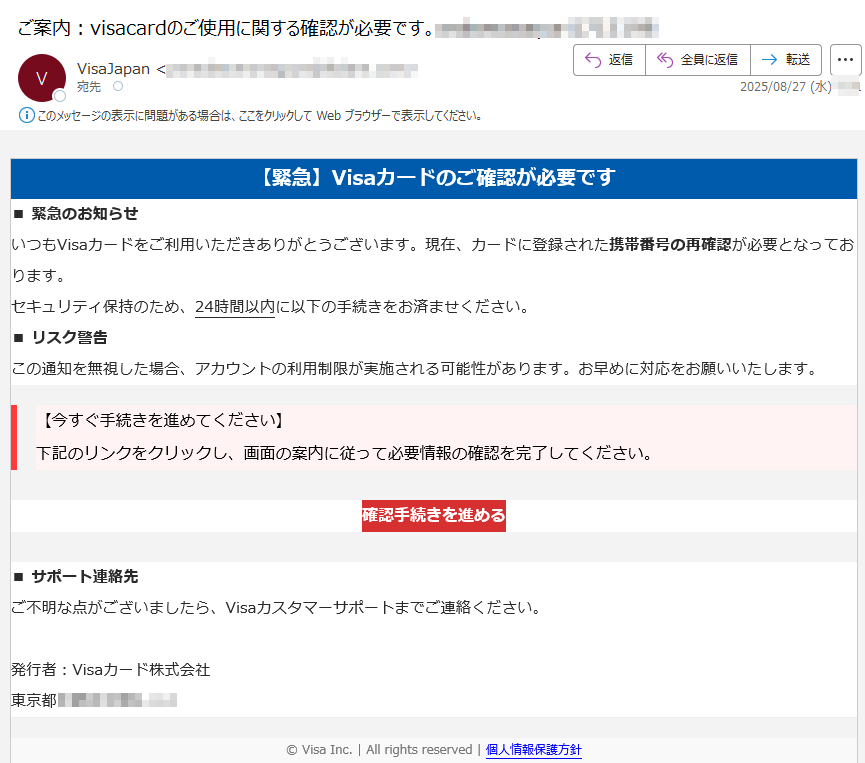Click the サポート連絡先 heading
The image size is (865, 763).
pos(84,577)
